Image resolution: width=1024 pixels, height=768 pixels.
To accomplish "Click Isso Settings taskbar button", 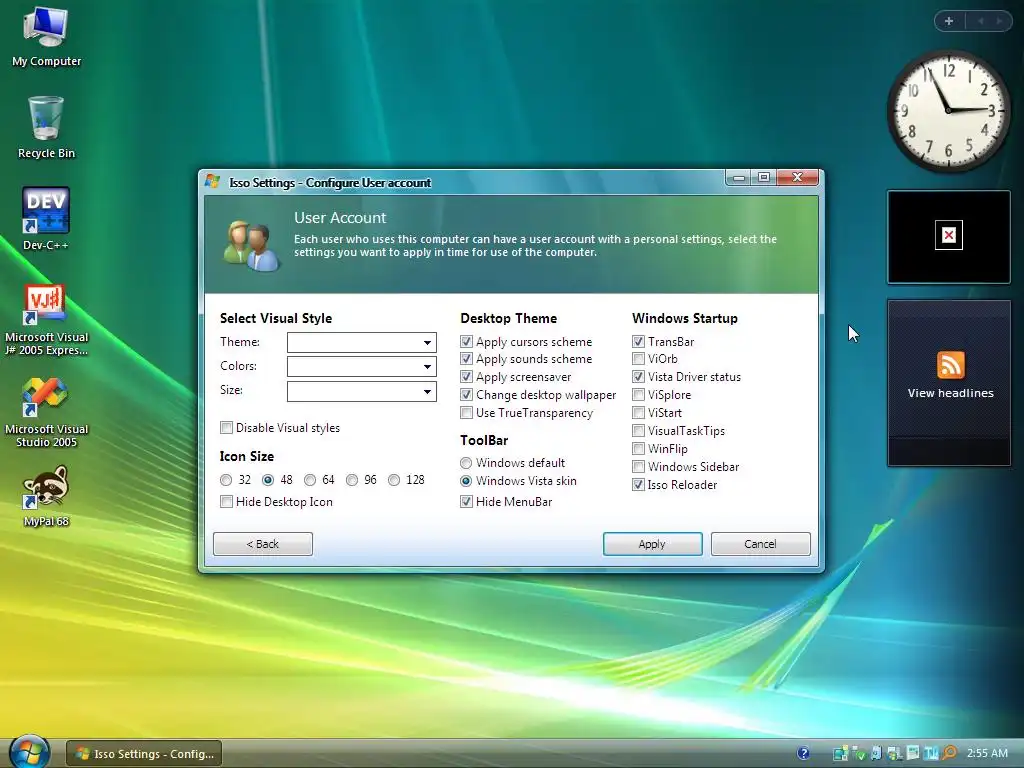I will 144,754.
